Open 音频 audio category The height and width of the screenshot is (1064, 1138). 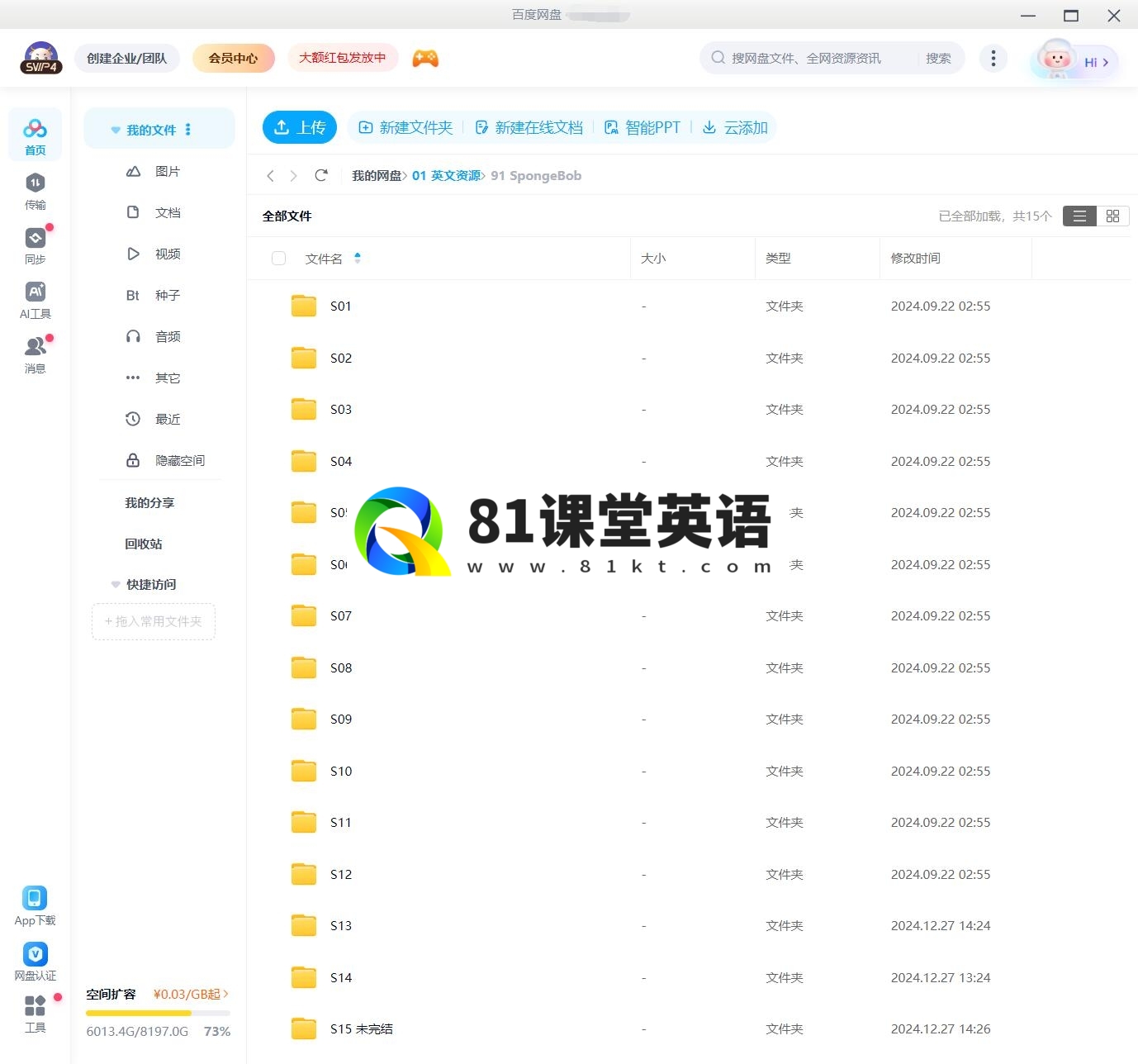154,336
